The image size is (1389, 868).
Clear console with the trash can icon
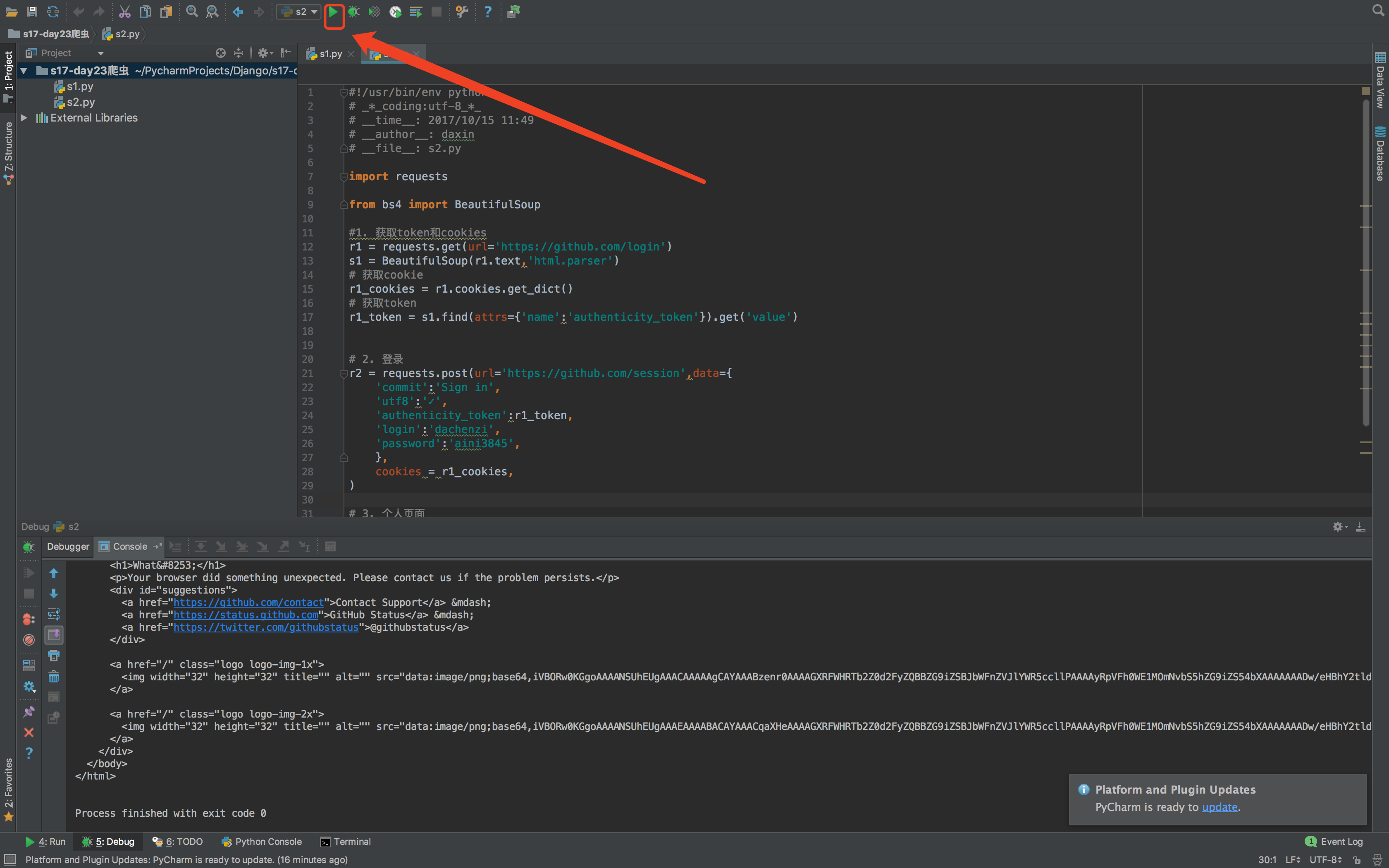pos(54,677)
